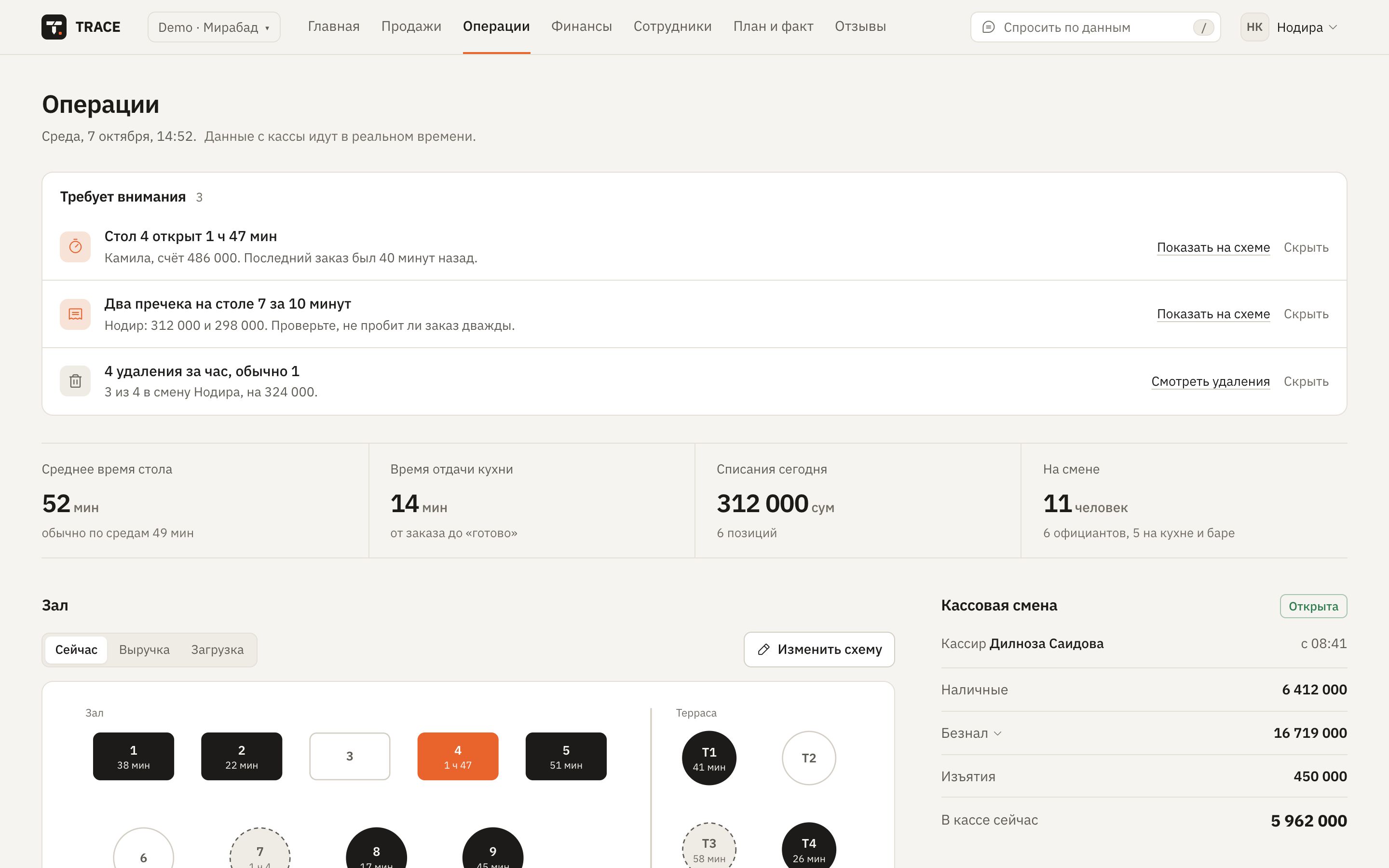Click the Среднее время стола 52 мин metric
Viewport: 1389px width, 868px height.
205,501
